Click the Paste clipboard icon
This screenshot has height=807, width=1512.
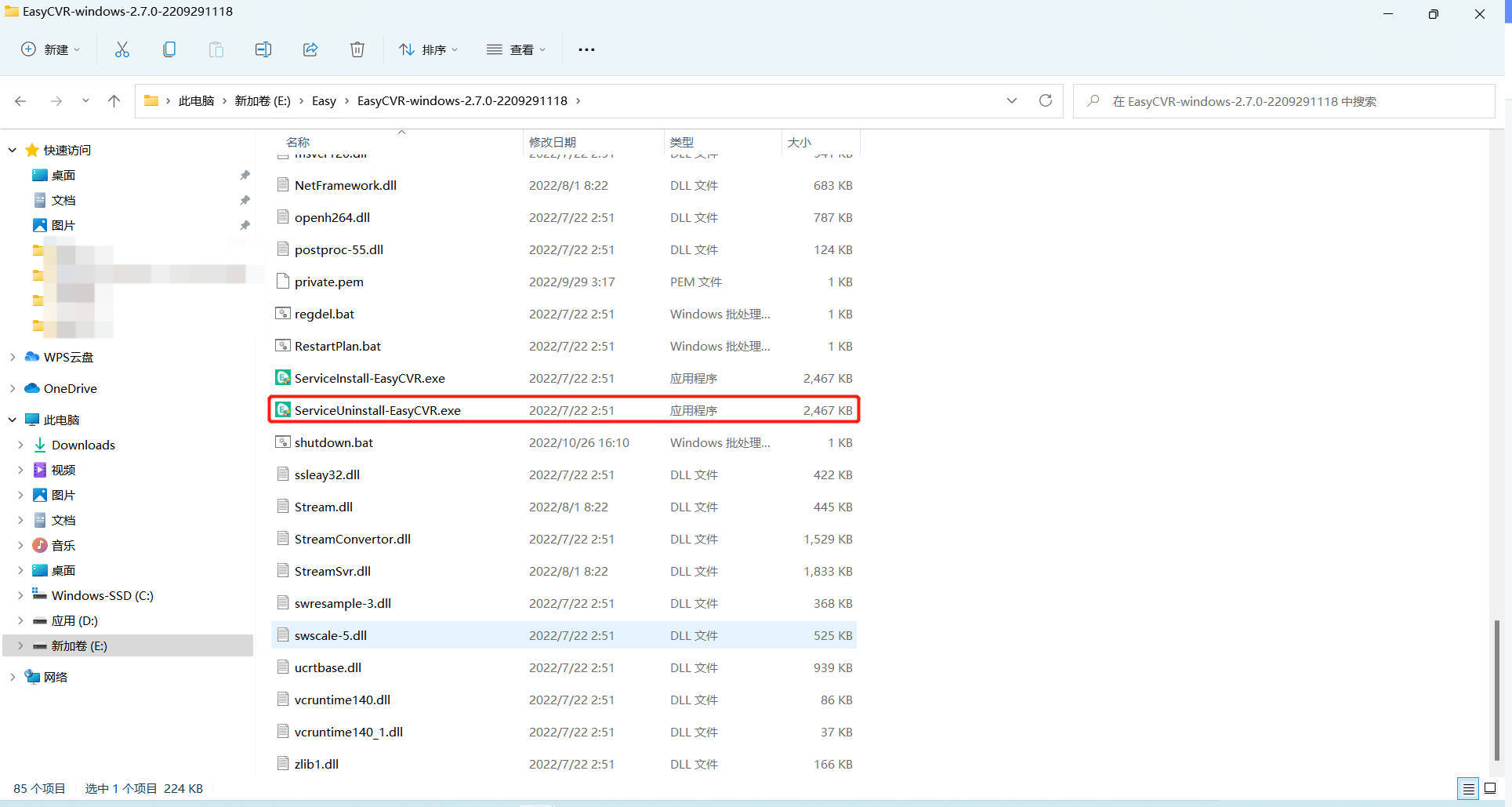click(216, 49)
